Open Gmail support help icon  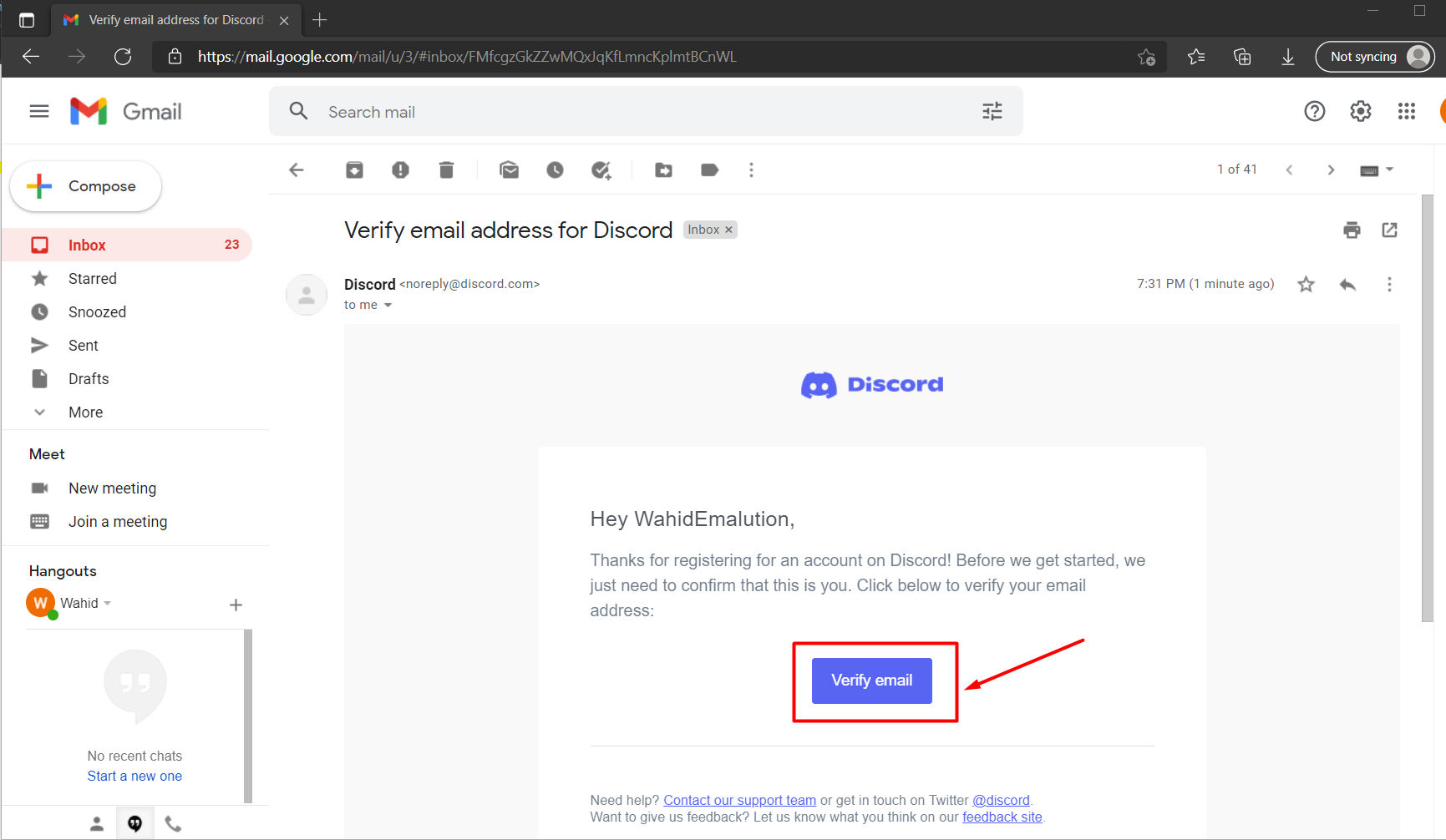click(x=1314, y=111)
